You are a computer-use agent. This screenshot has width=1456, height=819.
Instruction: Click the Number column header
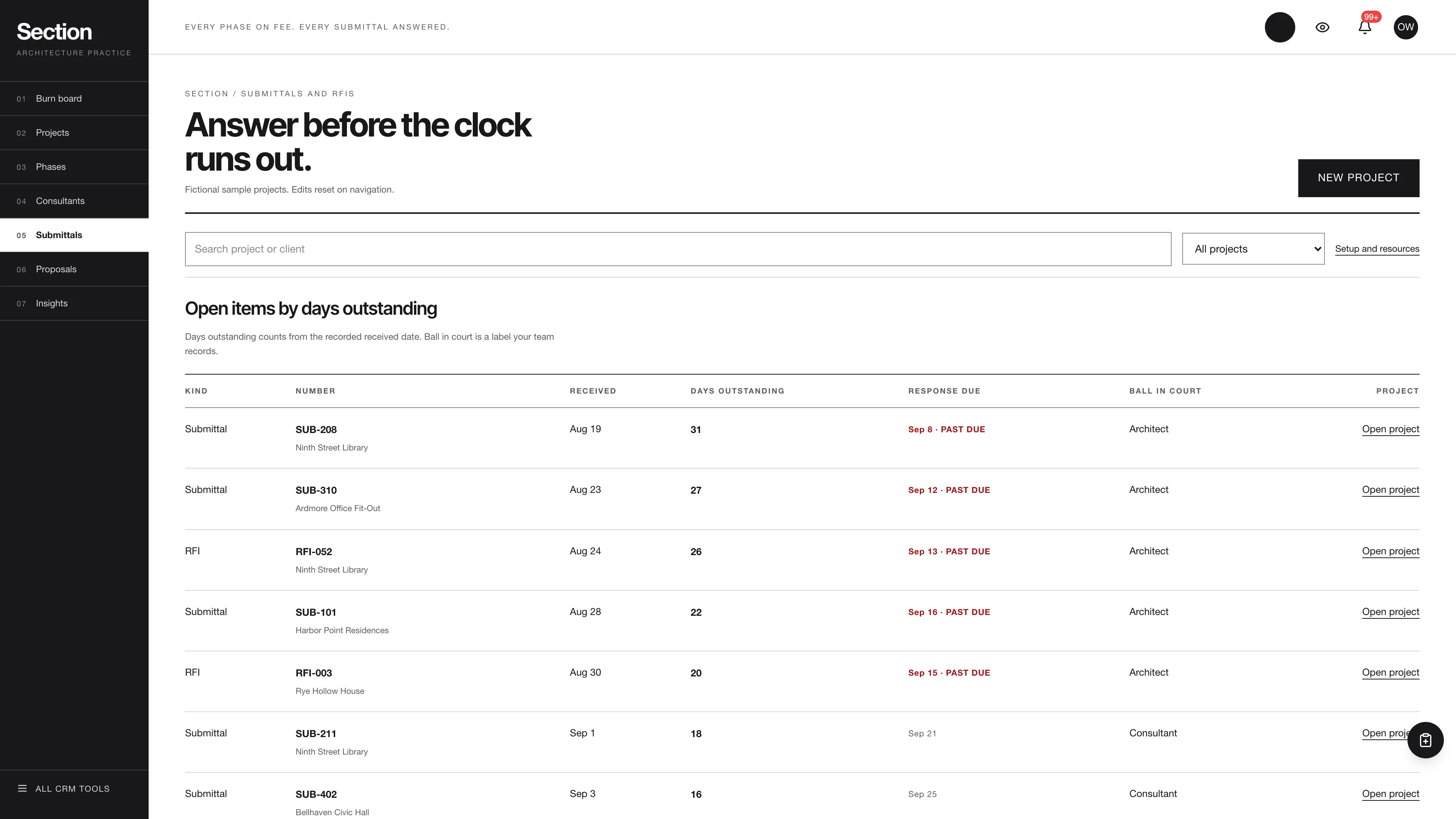(x=315, y=391)
